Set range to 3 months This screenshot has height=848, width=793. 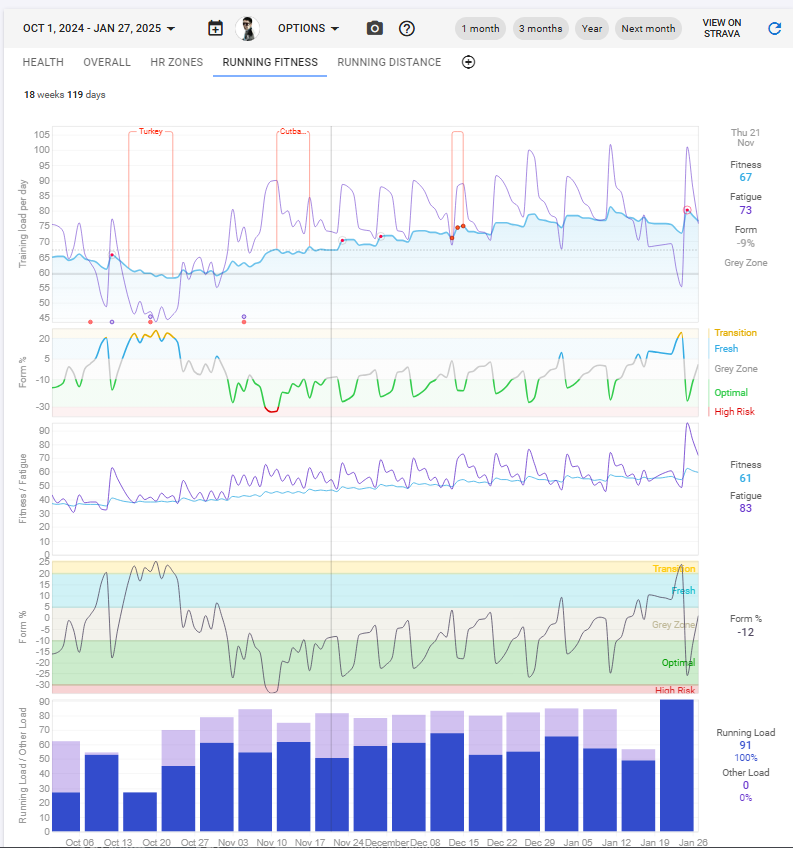[541, 29]
